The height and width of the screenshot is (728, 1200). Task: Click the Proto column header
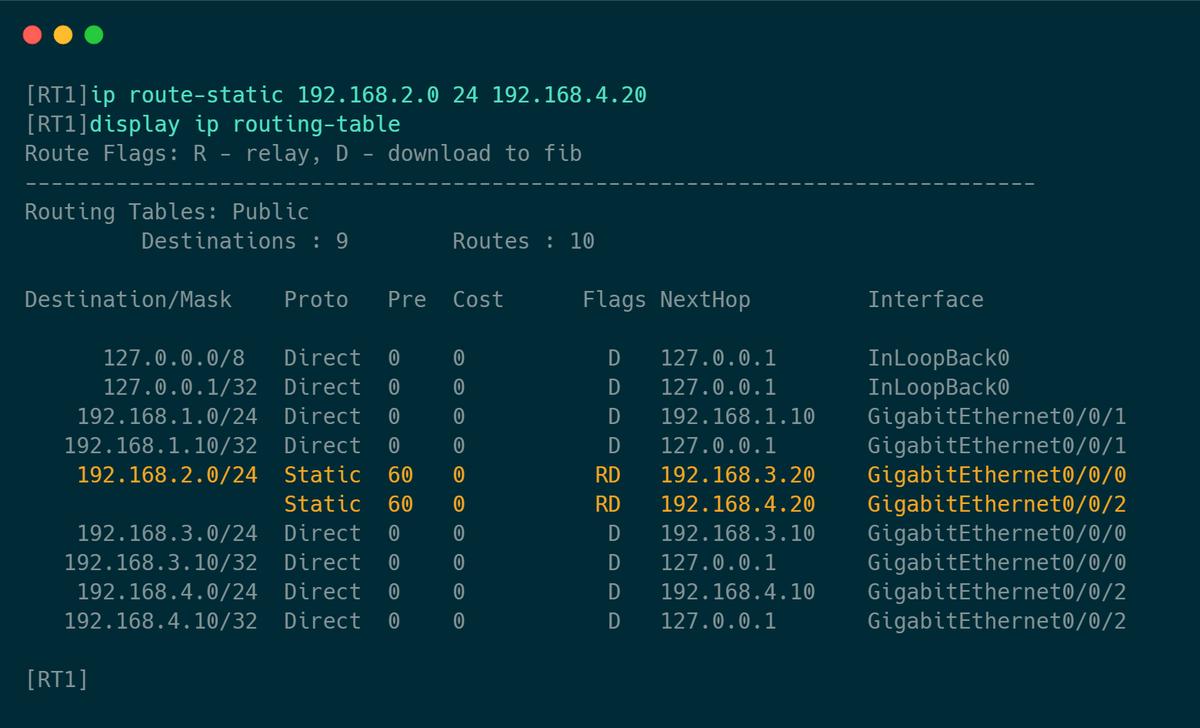pos(316,300)
